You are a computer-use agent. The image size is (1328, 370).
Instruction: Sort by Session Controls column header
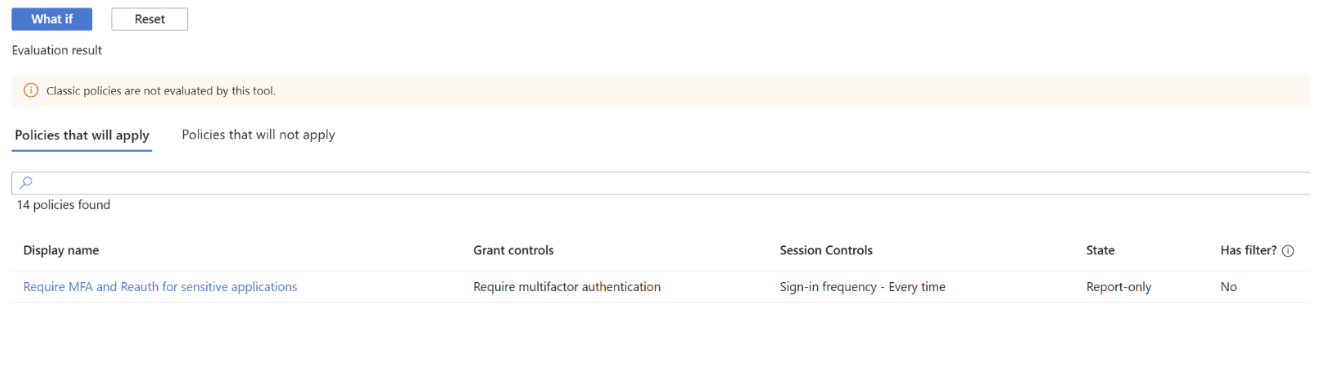[826, 251]
